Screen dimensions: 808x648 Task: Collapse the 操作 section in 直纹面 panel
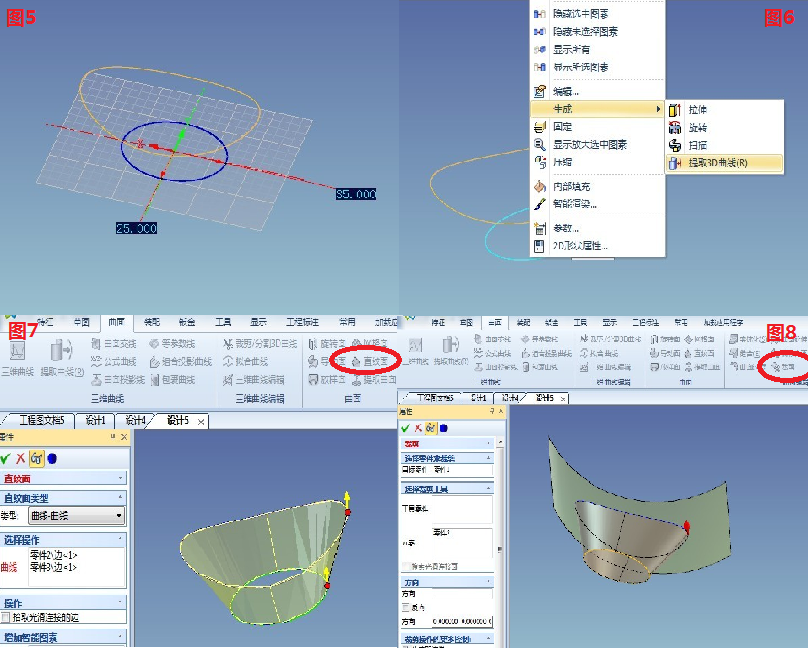(121, 602)
